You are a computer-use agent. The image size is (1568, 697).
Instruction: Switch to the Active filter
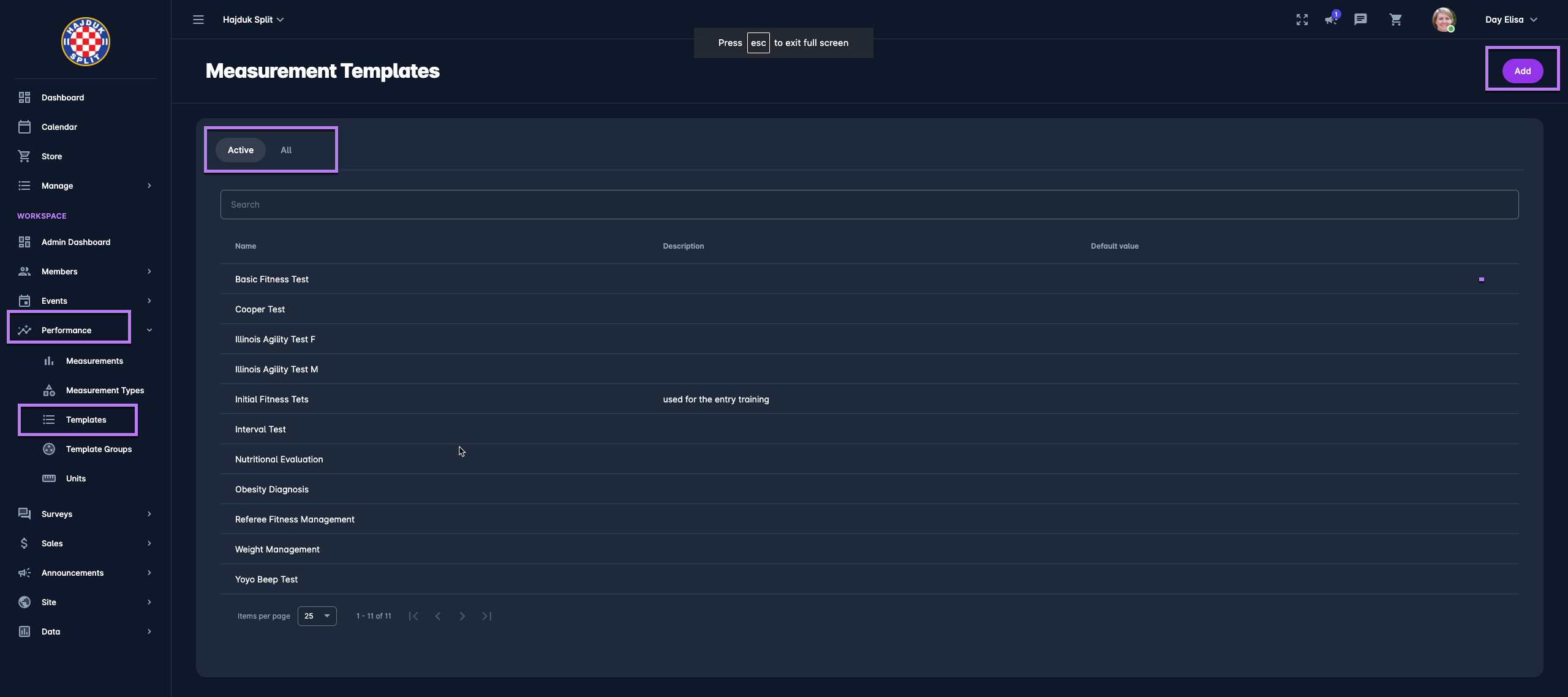[x=240, y=150]
